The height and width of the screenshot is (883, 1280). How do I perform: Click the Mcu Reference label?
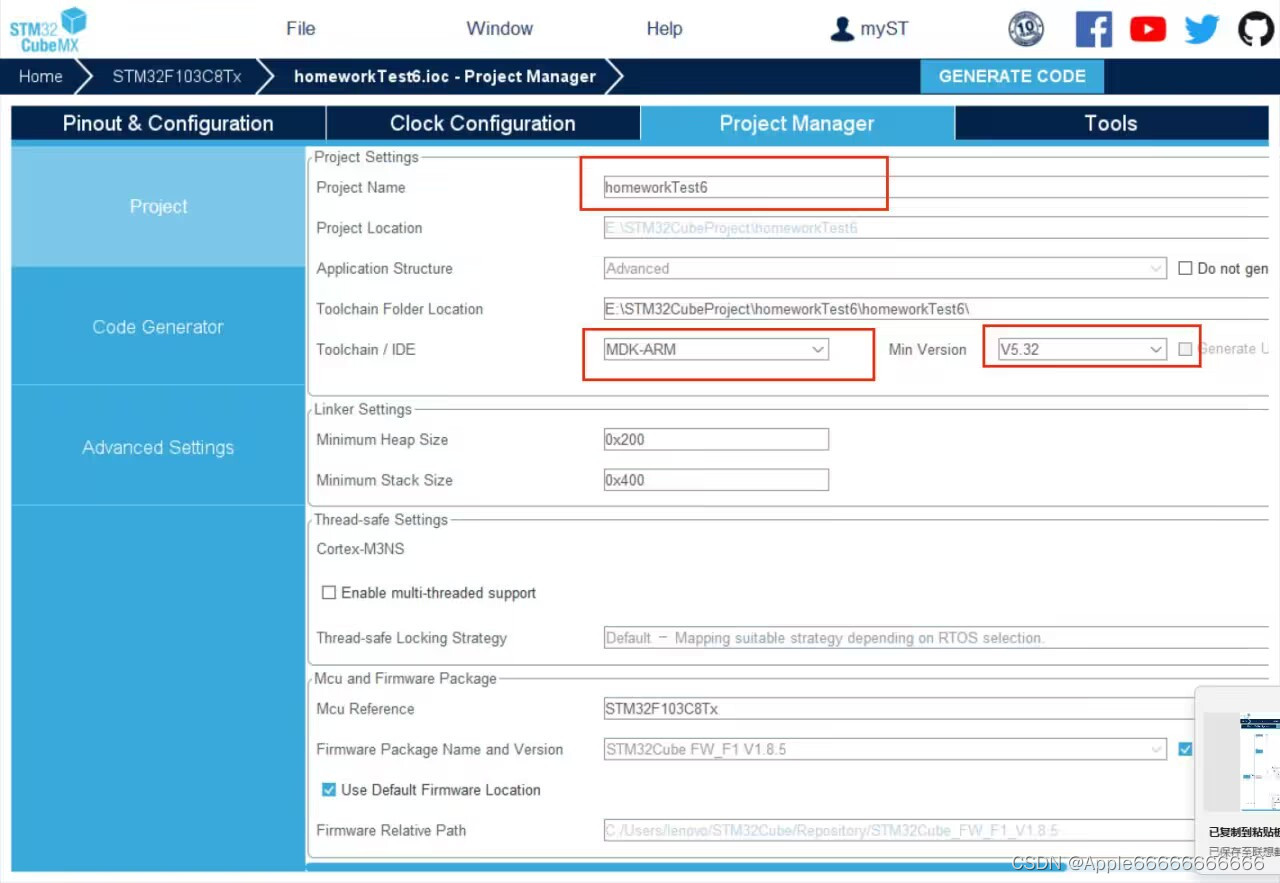[x=365, y=709]
